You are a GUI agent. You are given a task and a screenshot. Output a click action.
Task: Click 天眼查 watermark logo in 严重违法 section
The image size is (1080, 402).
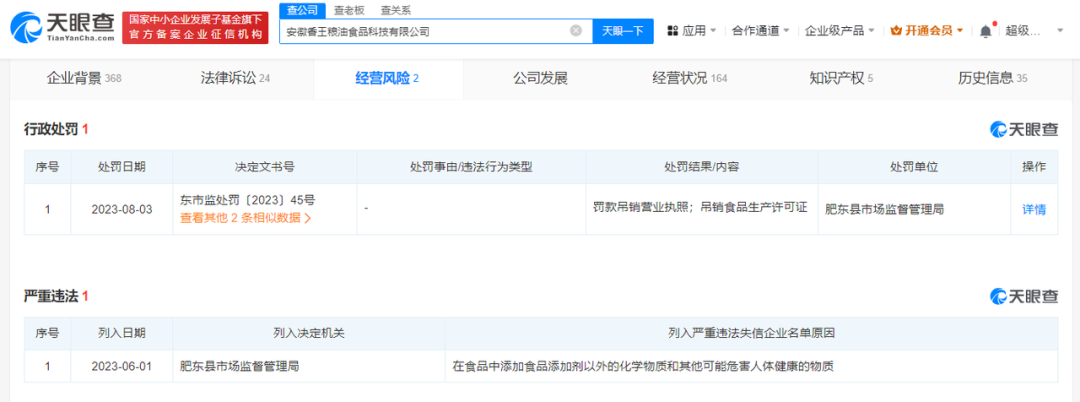pyautogui.click(x=1024, y=296)
